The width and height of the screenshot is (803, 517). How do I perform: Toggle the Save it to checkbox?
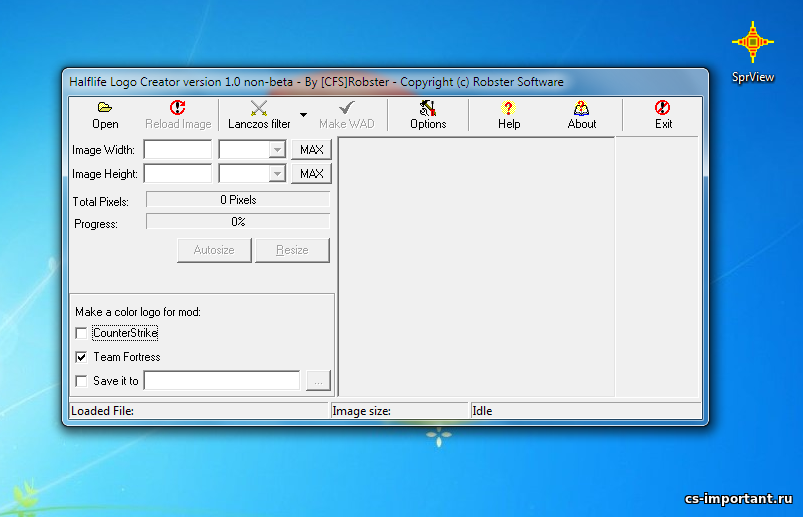pos(81,381)
